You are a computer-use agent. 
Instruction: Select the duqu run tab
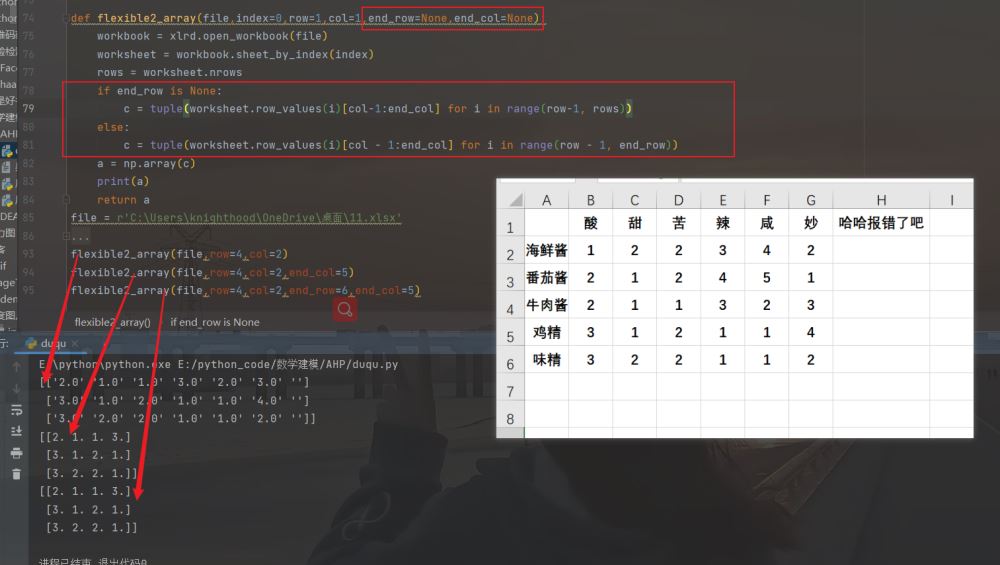click(52, 343)
